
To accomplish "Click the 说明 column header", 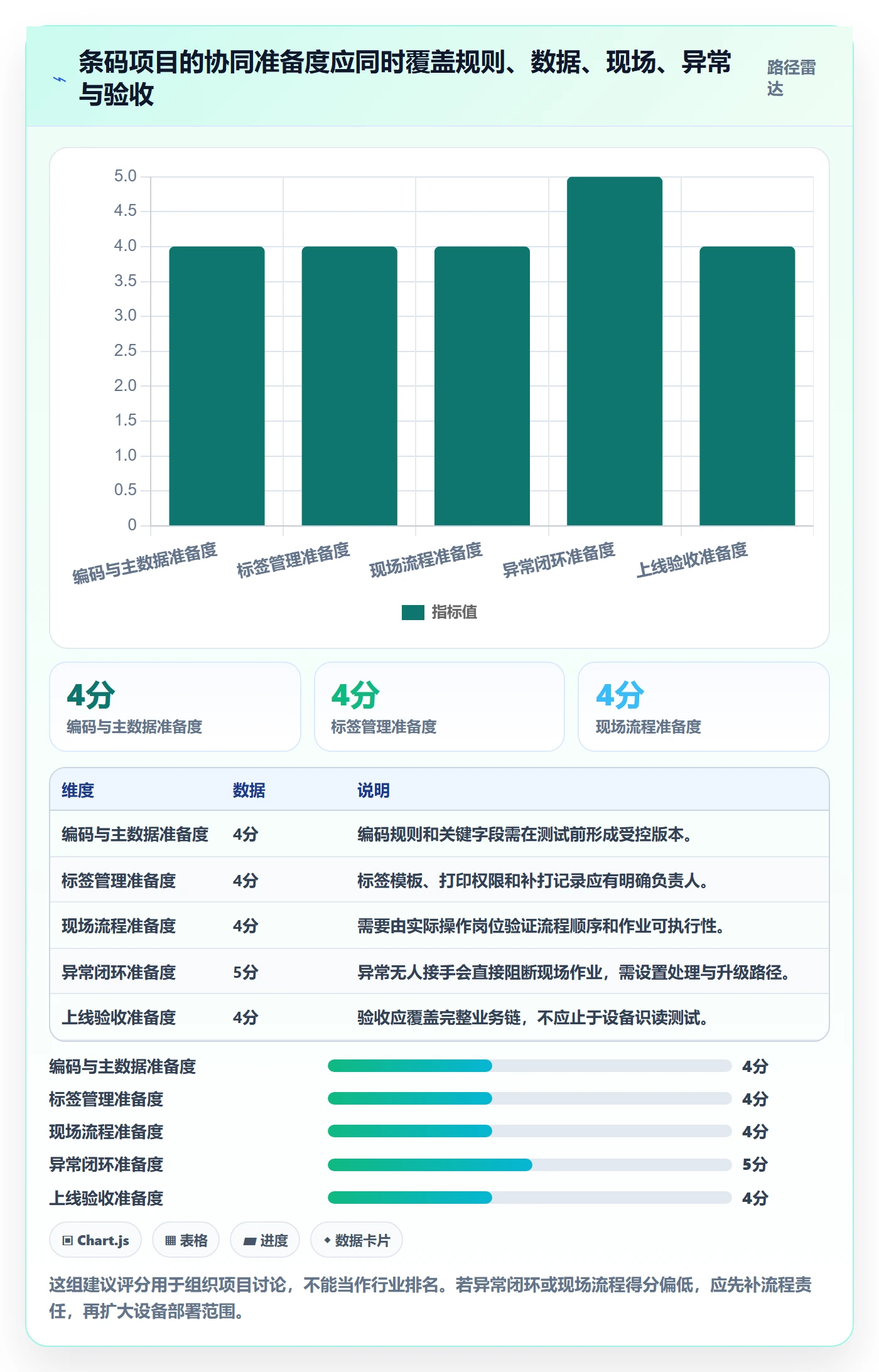I will (374, 790).
